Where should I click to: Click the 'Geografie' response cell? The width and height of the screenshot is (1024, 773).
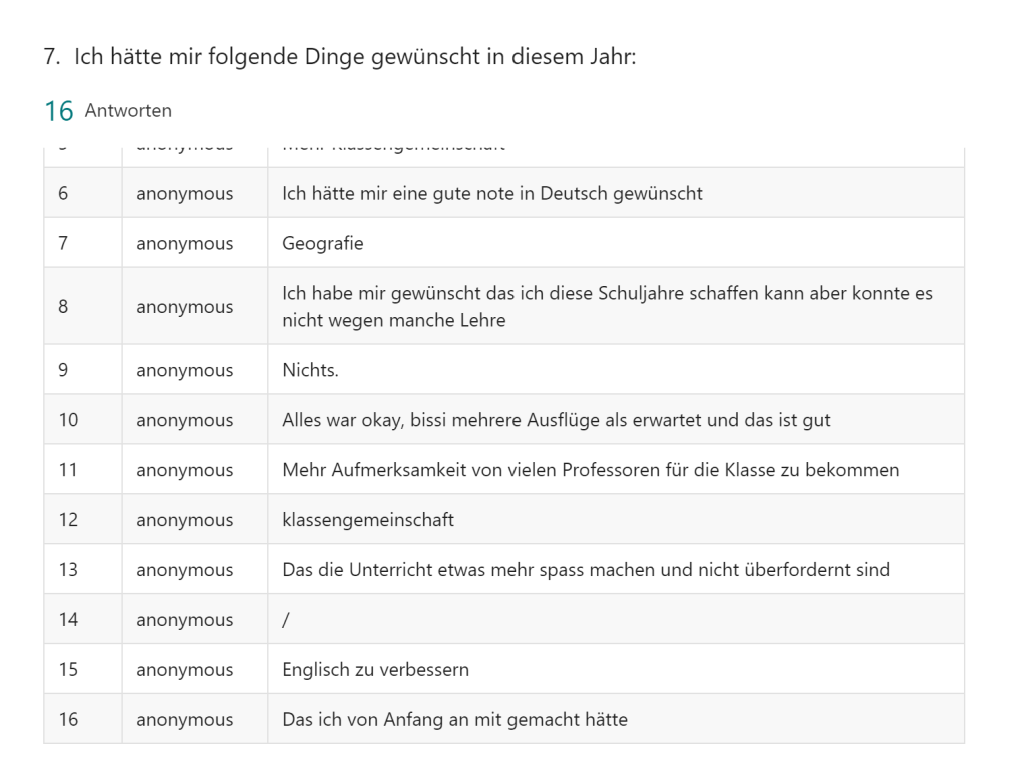pyautogui.click(x=323, y=243)
